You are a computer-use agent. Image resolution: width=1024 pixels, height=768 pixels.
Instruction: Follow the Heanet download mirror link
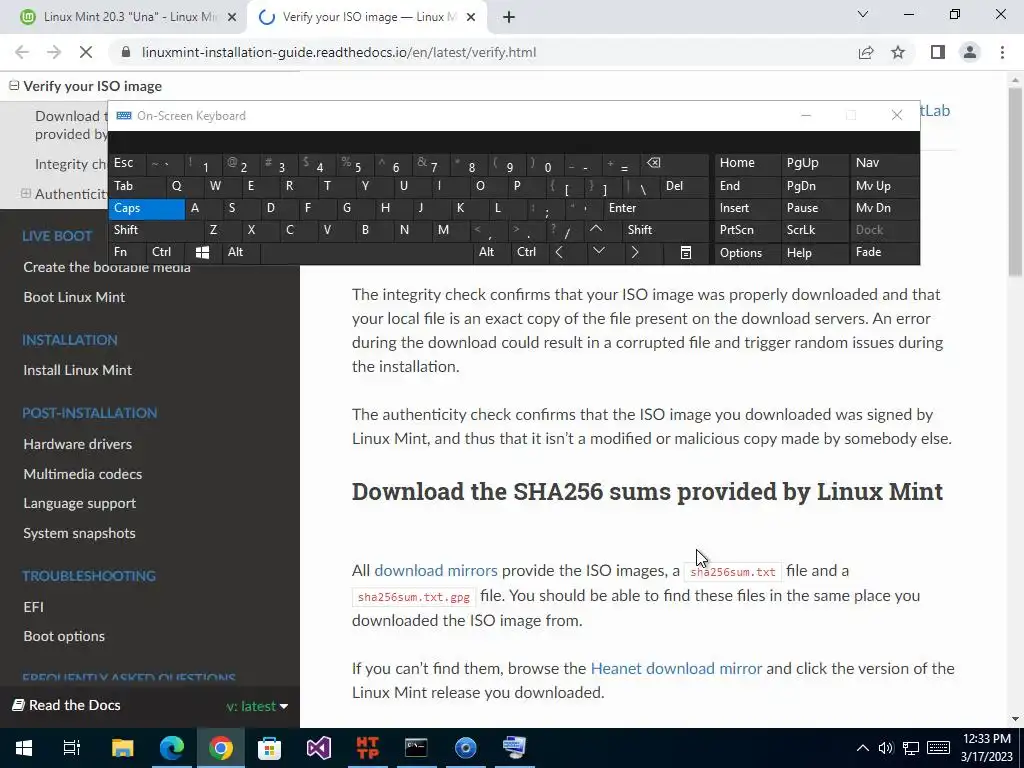676,669
